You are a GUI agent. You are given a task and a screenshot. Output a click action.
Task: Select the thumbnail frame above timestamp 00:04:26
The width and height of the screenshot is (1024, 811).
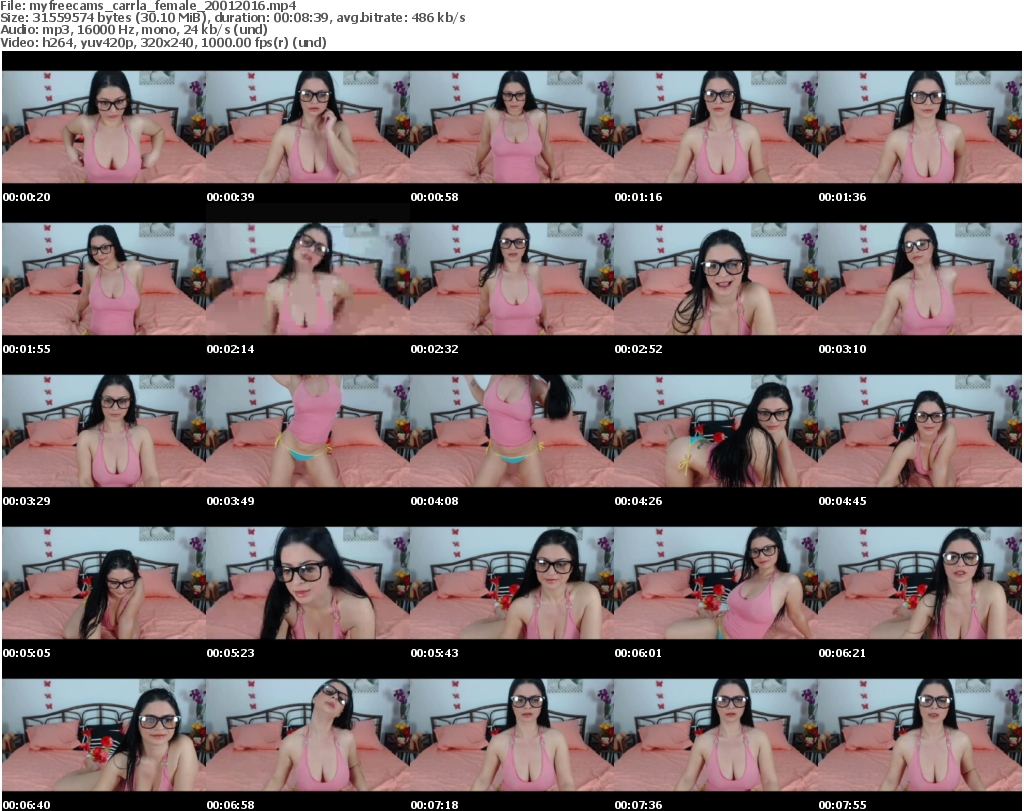(x=716, y=431)
